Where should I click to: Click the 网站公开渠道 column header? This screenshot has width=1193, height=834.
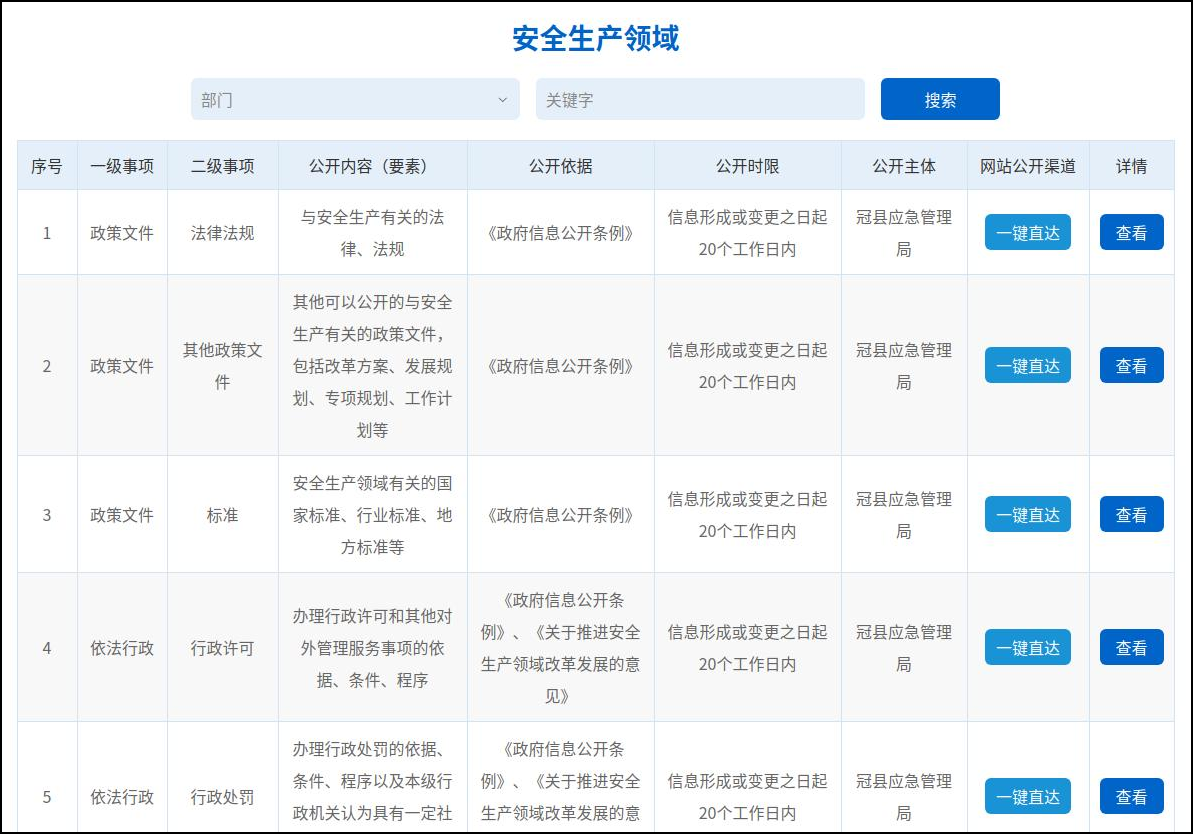pos(1028,166)
